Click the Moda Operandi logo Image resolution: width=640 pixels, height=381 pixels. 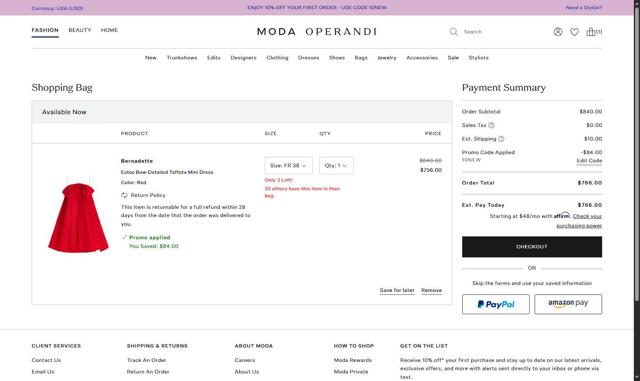point(317,32)
